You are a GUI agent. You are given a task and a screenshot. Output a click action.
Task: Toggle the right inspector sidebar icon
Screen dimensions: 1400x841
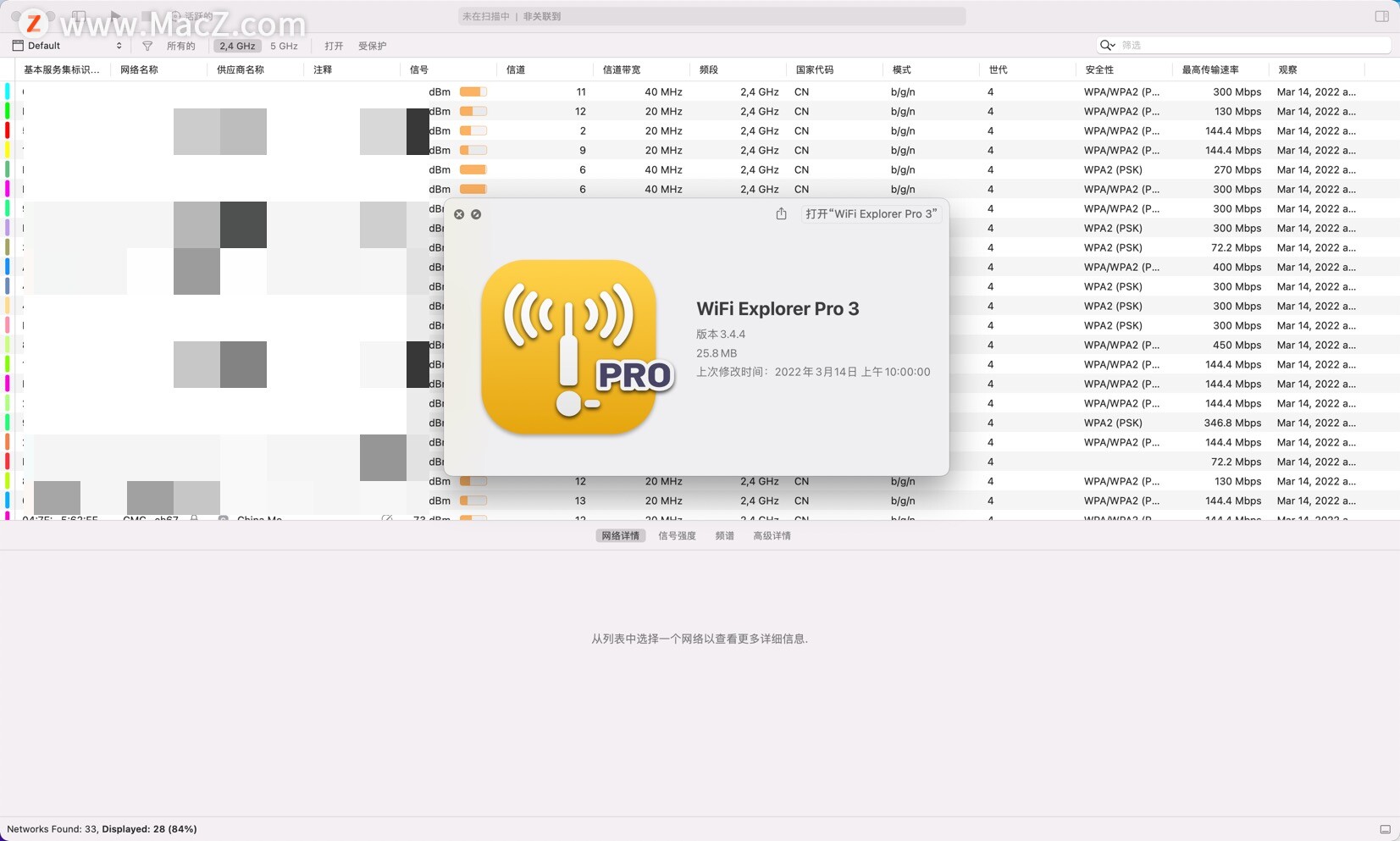(1381, 16)
